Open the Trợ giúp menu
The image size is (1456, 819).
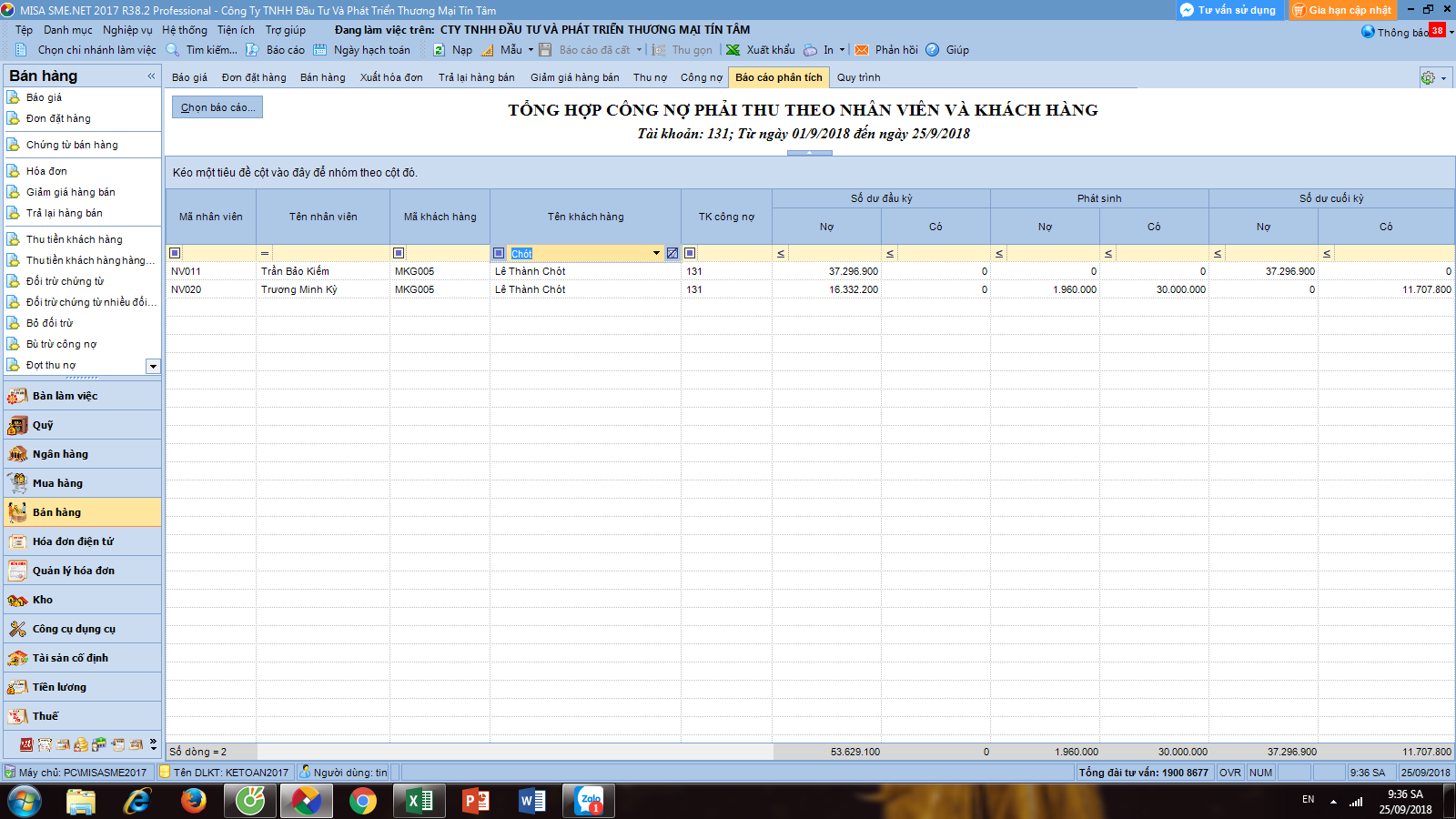[286, 30]
